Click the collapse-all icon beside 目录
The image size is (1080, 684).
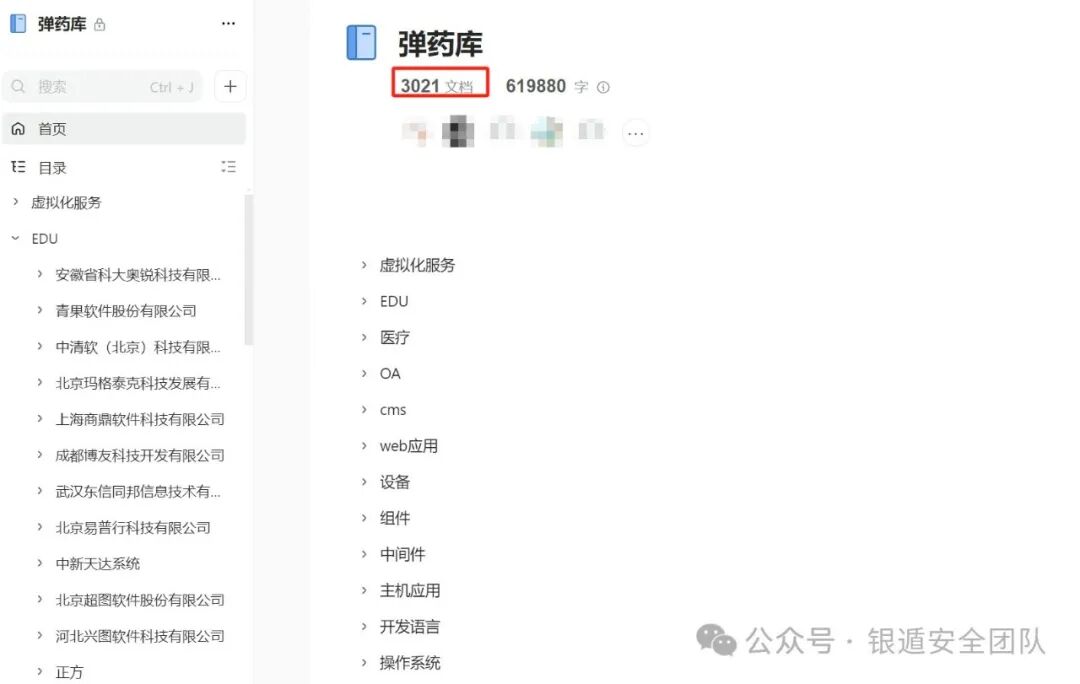tap(229, 167)
